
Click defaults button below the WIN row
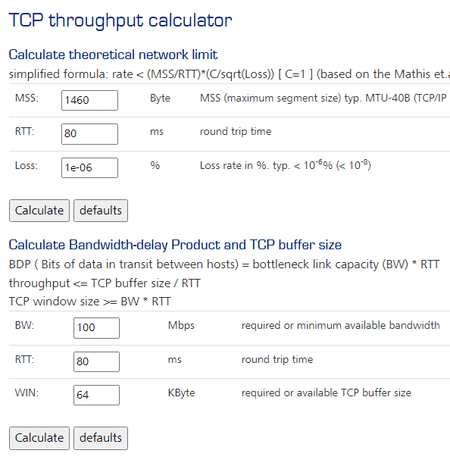(x=100, y=438)
